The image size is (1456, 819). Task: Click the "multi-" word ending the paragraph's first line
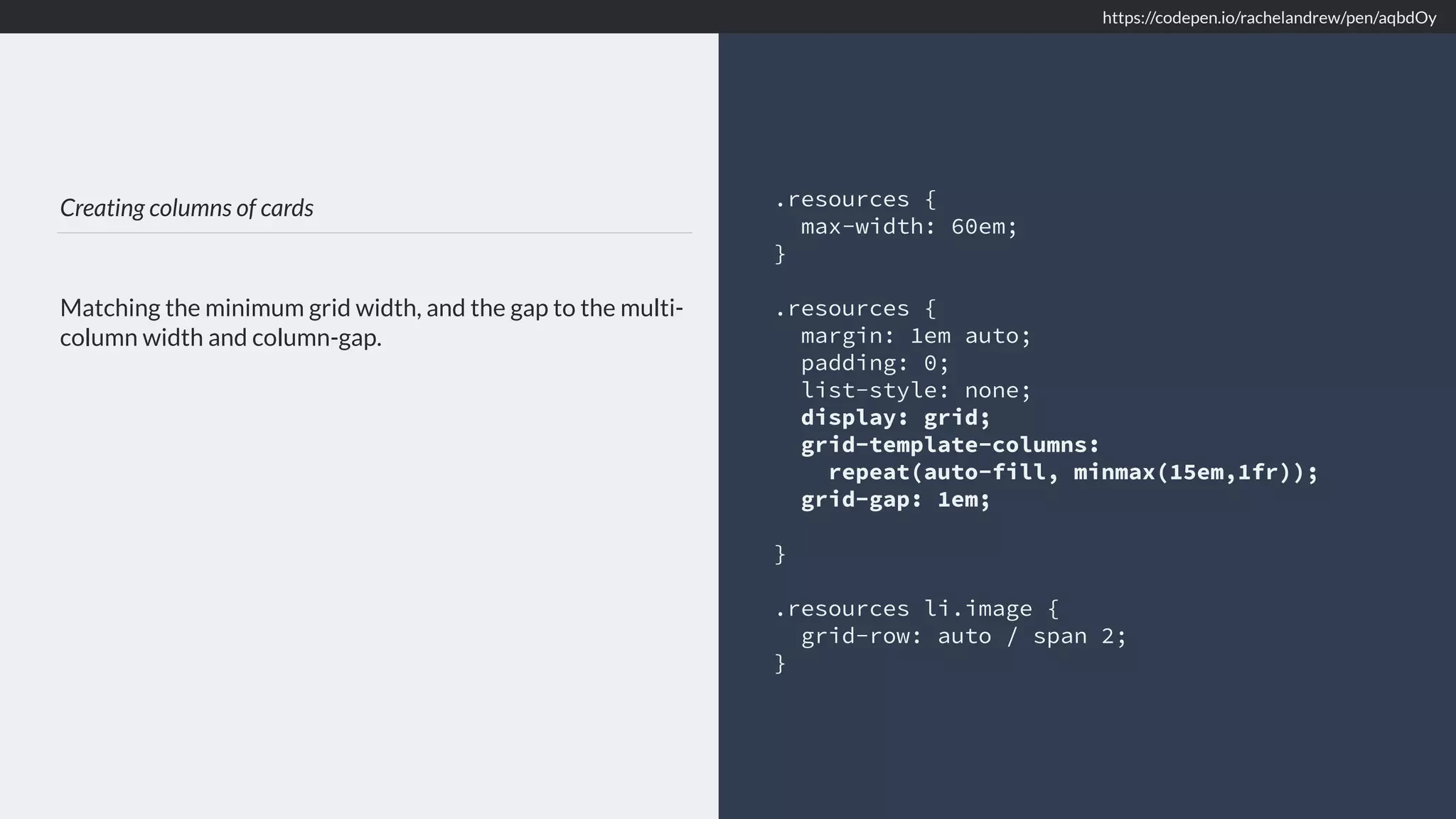tap(651, 308)
